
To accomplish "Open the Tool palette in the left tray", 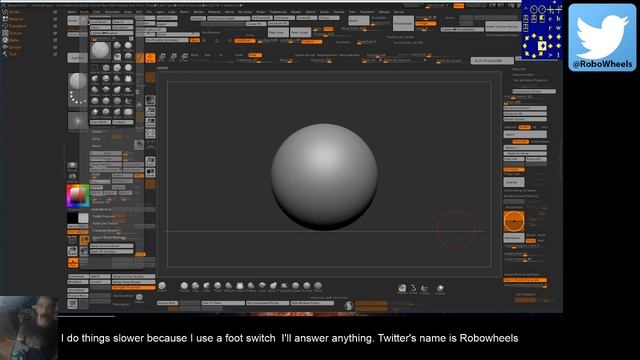I will click(13, 54).
